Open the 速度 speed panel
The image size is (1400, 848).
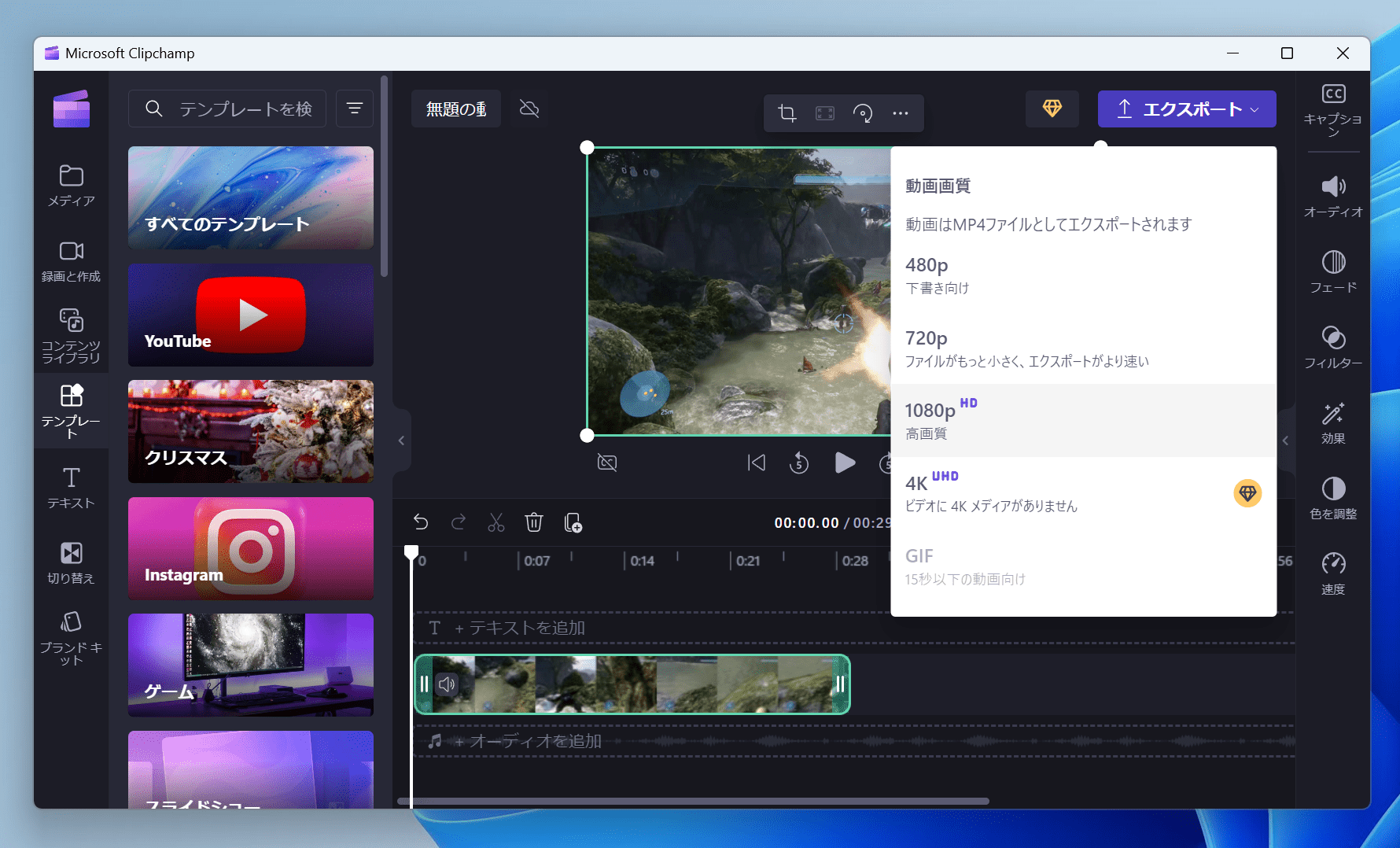[1333, 574]
